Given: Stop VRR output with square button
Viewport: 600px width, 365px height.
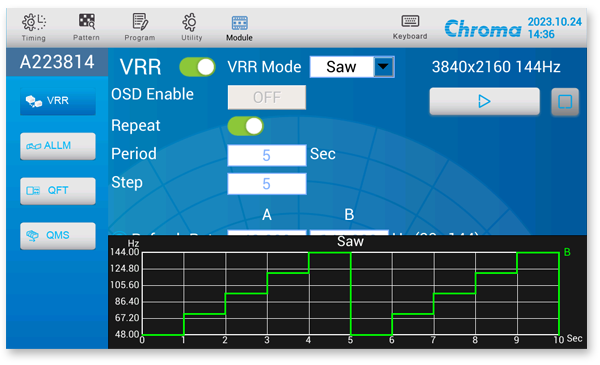Looking at the screenshot, I should (565, 102).
